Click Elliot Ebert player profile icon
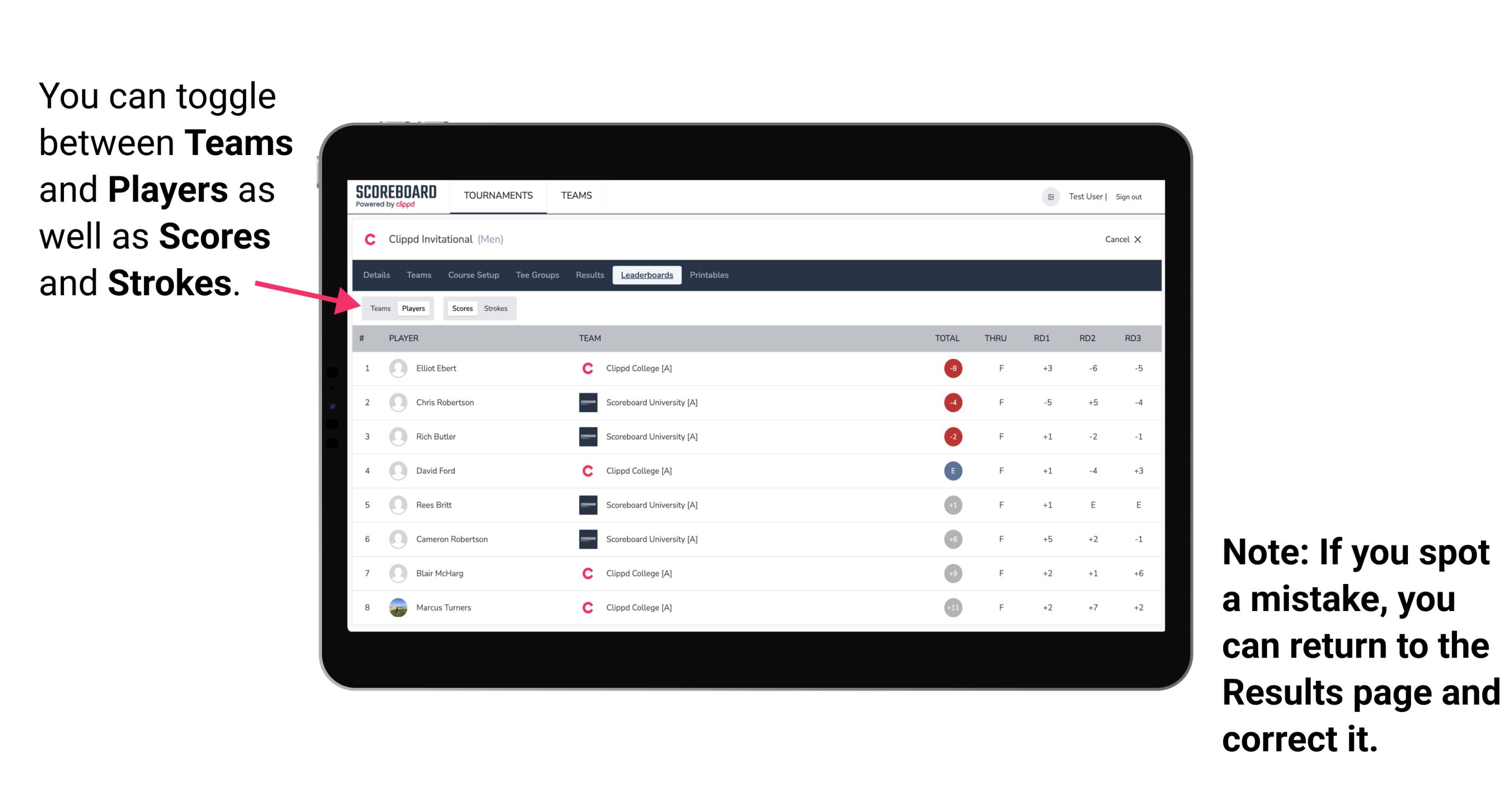1510x812 pixels. pyautogui.click(x=398, y=368)
